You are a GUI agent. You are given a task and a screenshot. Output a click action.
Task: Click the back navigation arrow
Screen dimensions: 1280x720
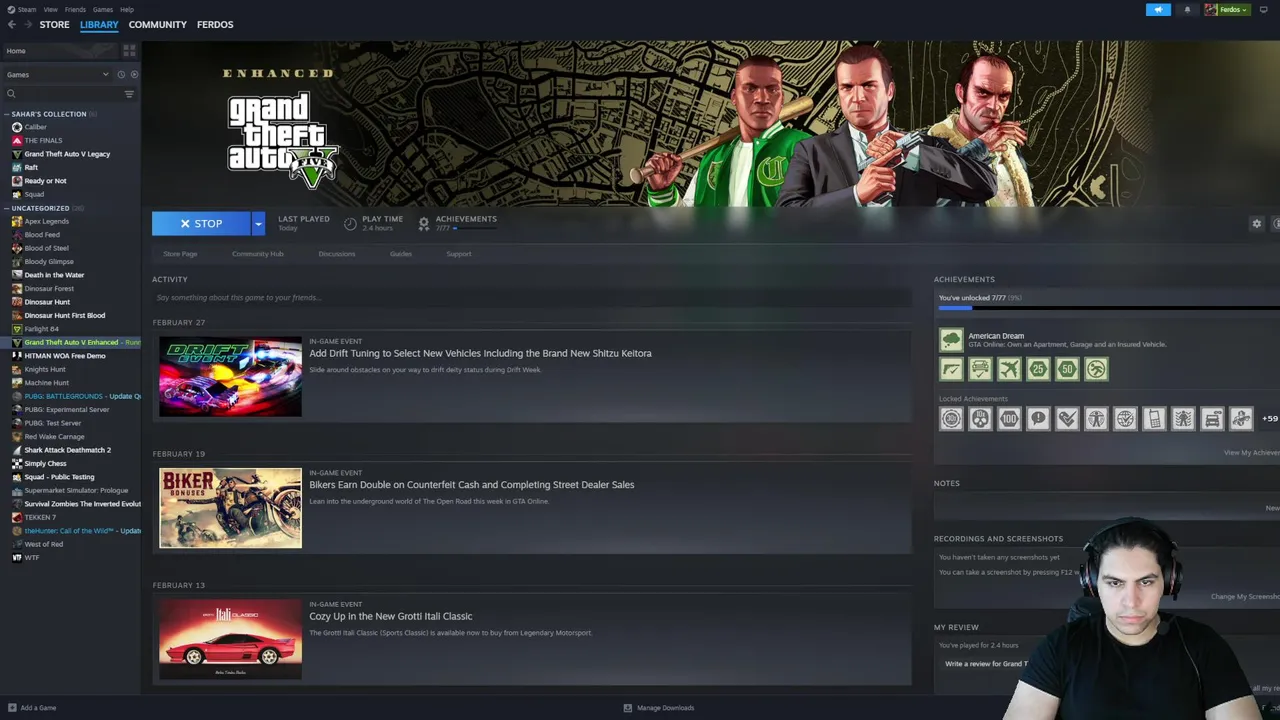click(x=12, y=24)
